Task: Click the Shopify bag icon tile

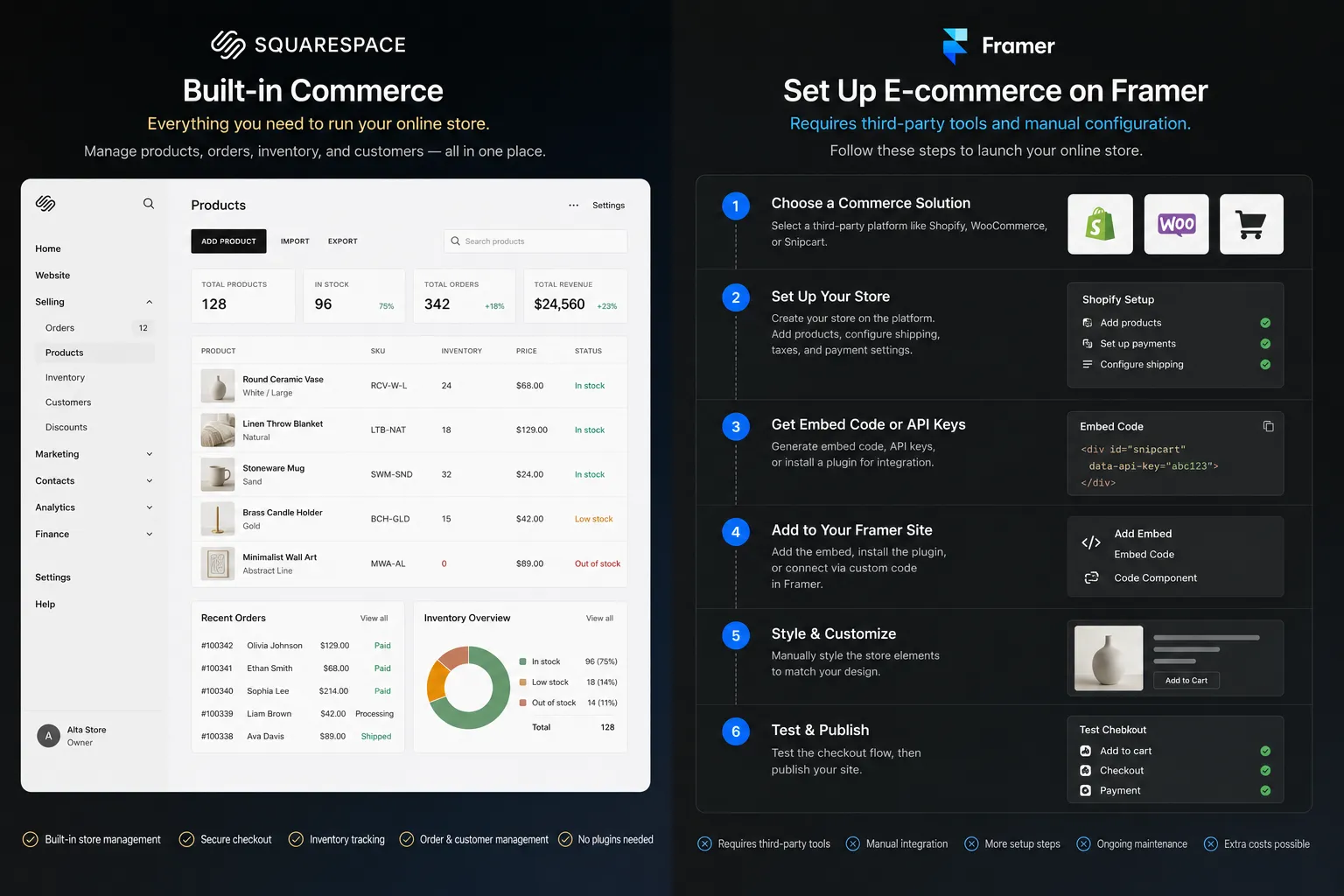Action: click(1100, 225)
